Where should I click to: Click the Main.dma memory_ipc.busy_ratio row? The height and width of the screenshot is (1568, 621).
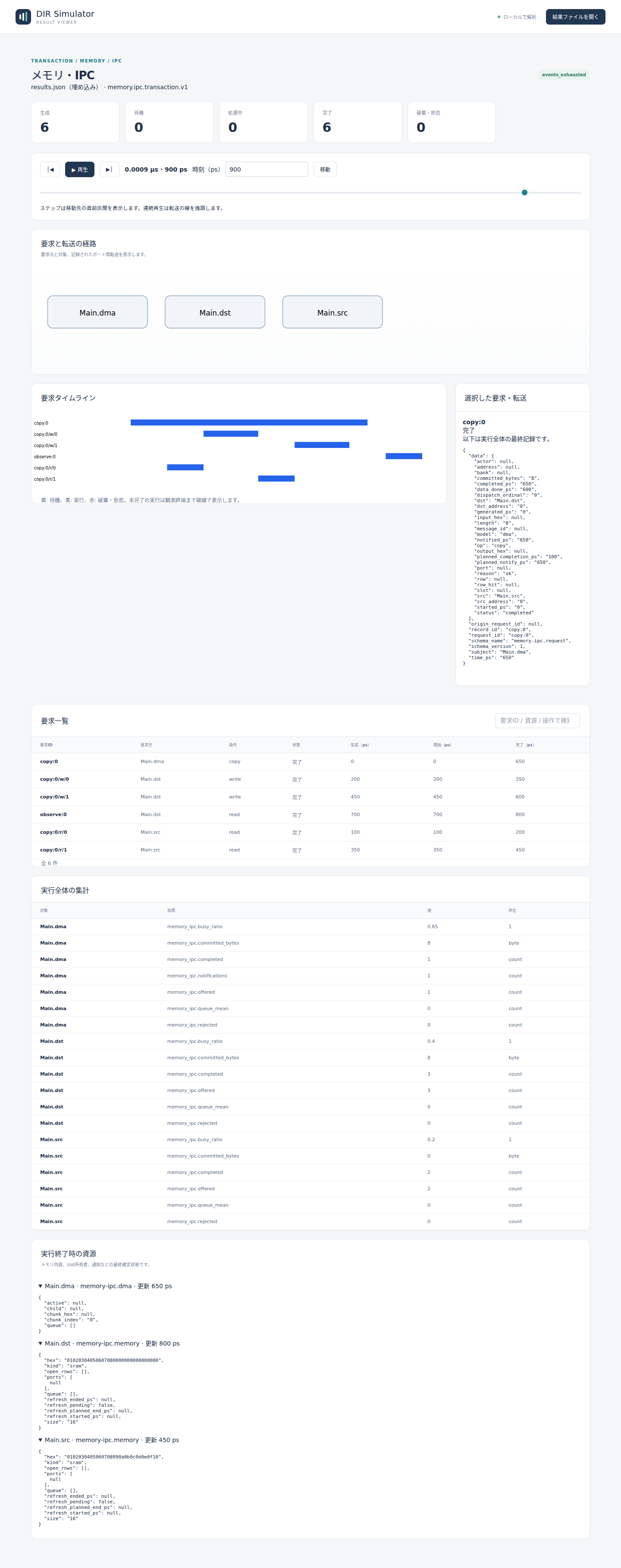point(310,926)
